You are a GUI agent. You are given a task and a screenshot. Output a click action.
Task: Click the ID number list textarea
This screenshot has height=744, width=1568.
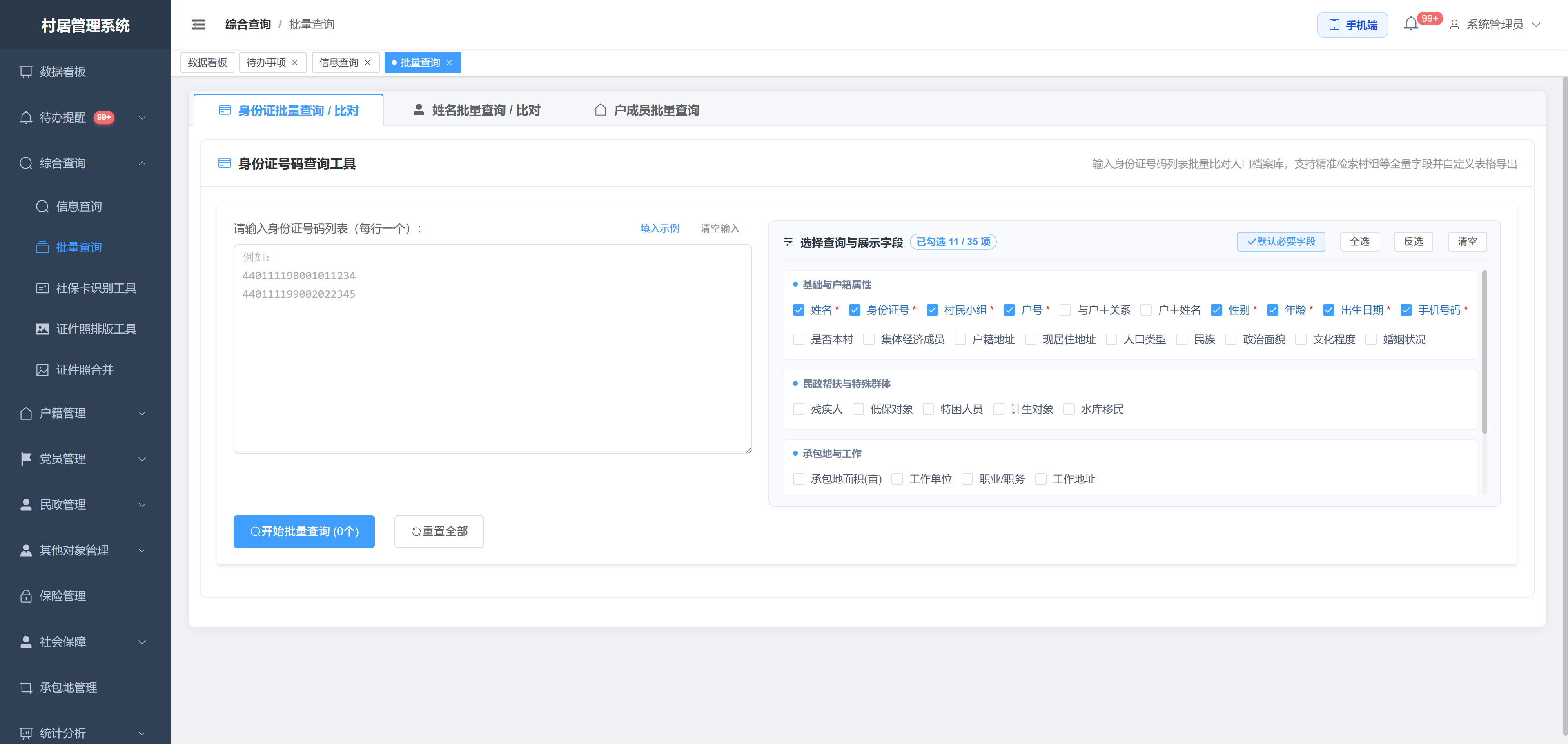pos(492,349)
